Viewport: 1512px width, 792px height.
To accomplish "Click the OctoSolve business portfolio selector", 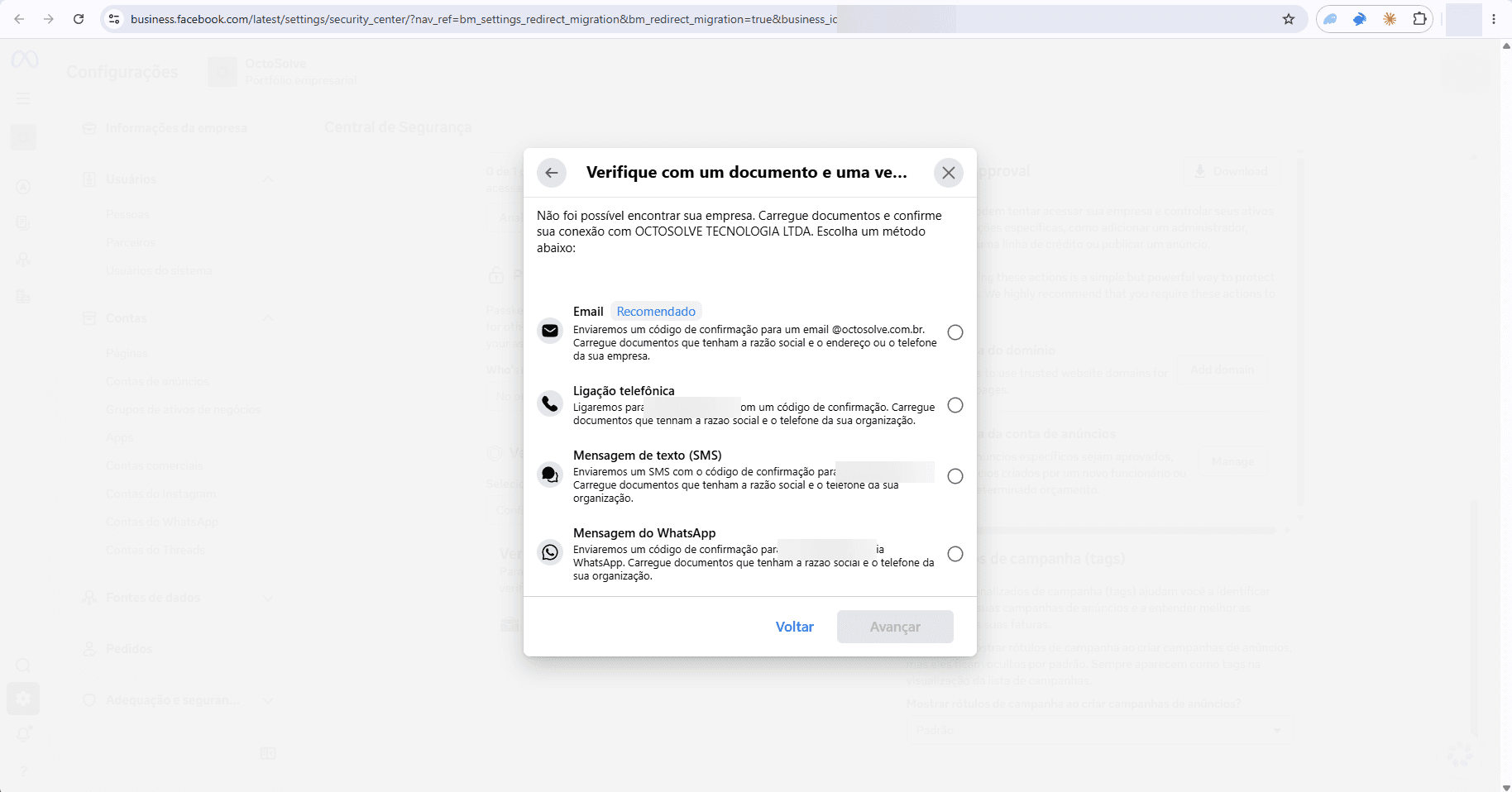I will point(283,72).
